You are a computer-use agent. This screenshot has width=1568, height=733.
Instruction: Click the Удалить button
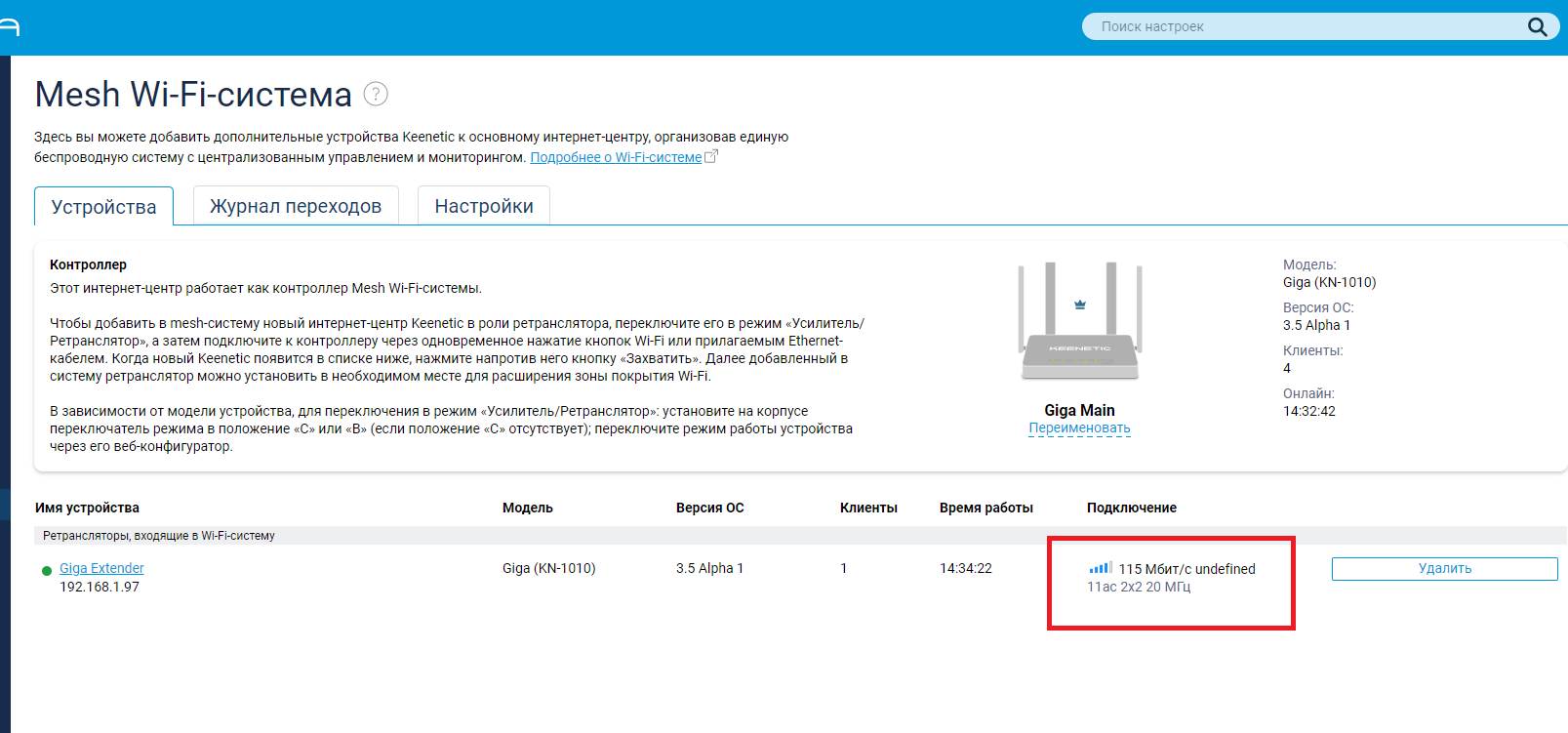pyautogui.click(x=1444, y=569)
